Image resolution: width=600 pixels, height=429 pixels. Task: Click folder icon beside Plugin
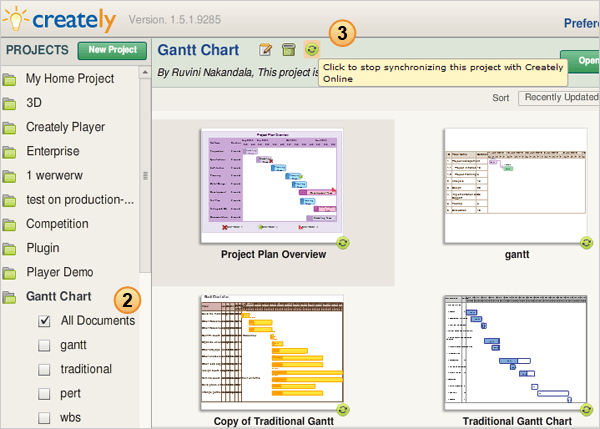[x=9, y=249]
